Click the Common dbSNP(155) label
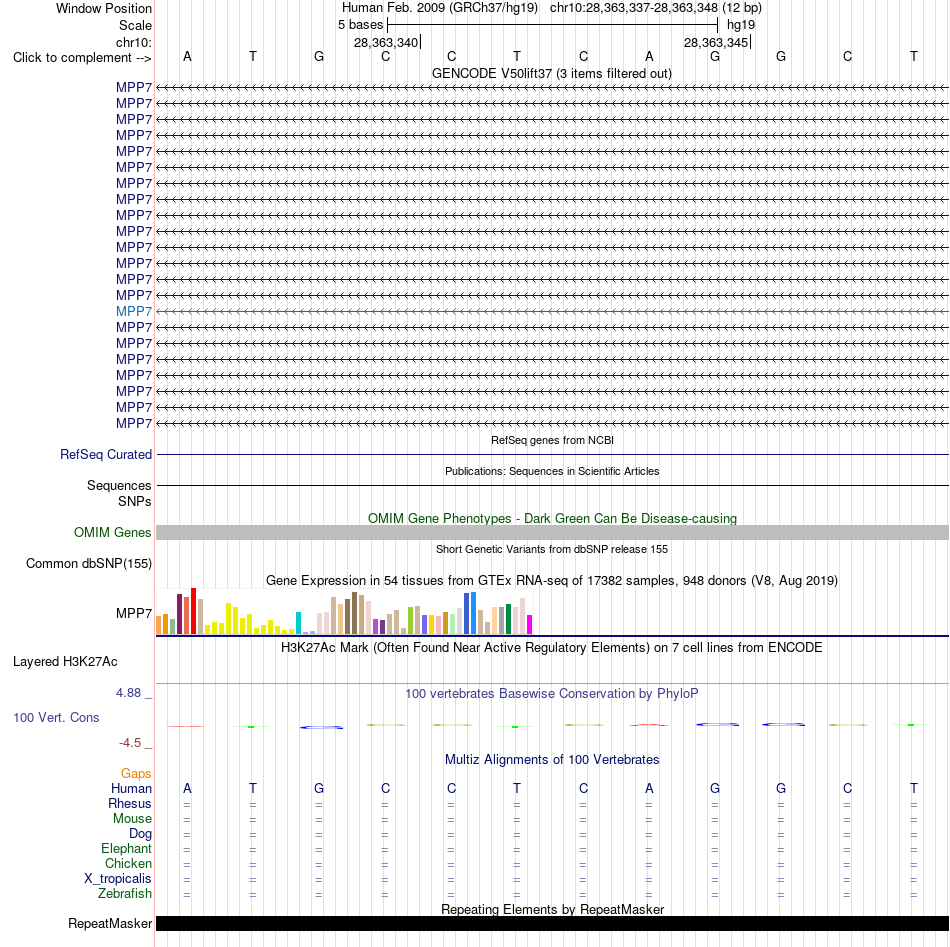The height and width of the screenshot is (947, 950). (89, 563)
